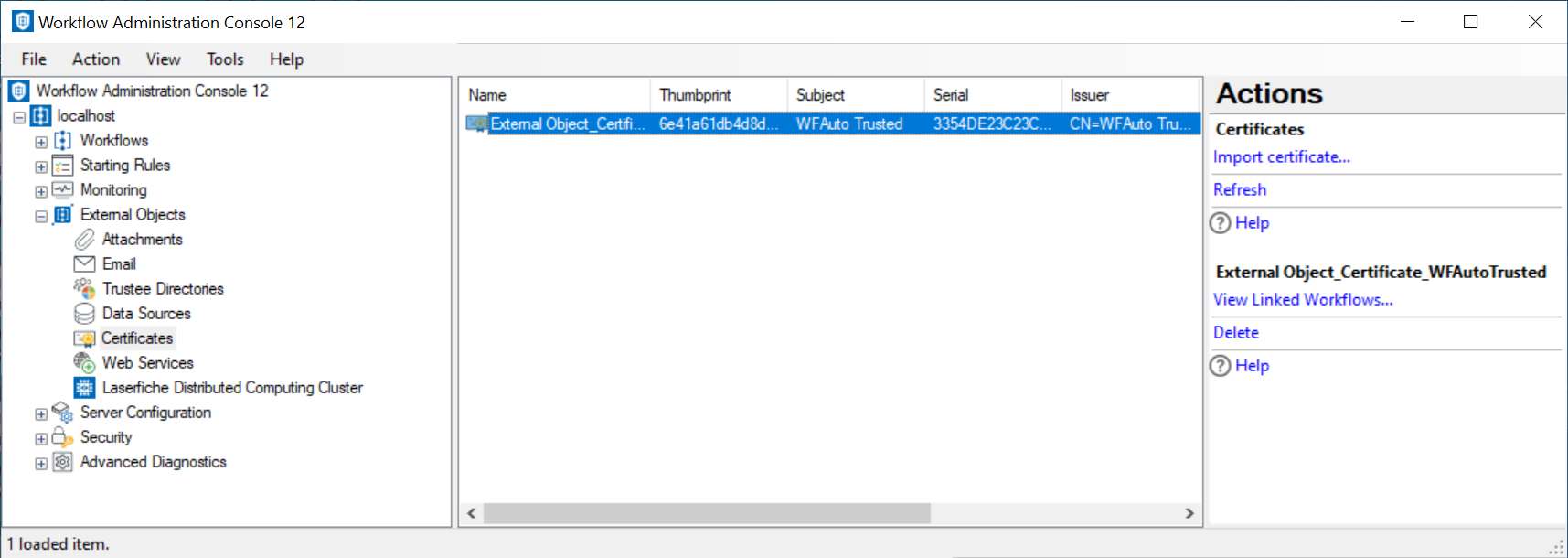Viewport: 1568px width, 558px height.
Task: Collapse the External Objects node
Action: click(41, 216)
